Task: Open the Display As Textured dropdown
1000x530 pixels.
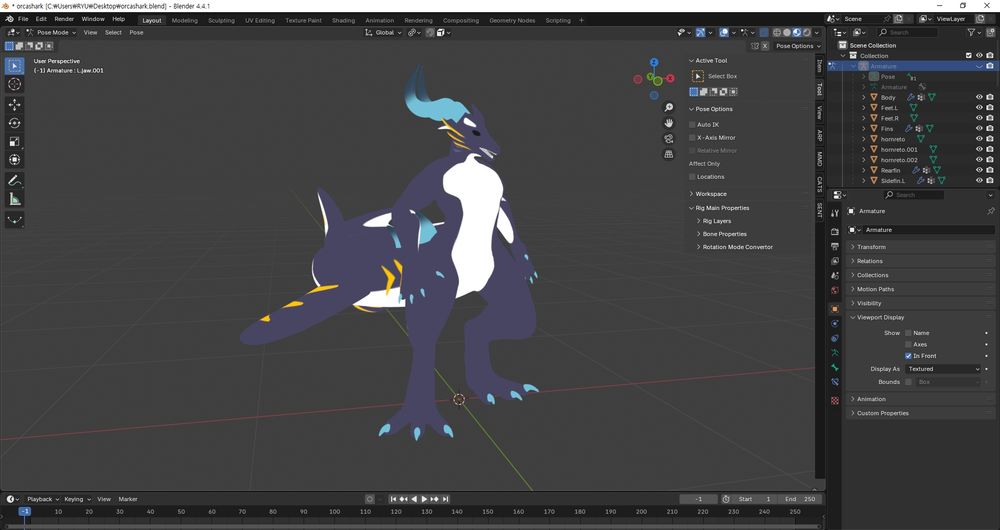Action: [943, 369]
